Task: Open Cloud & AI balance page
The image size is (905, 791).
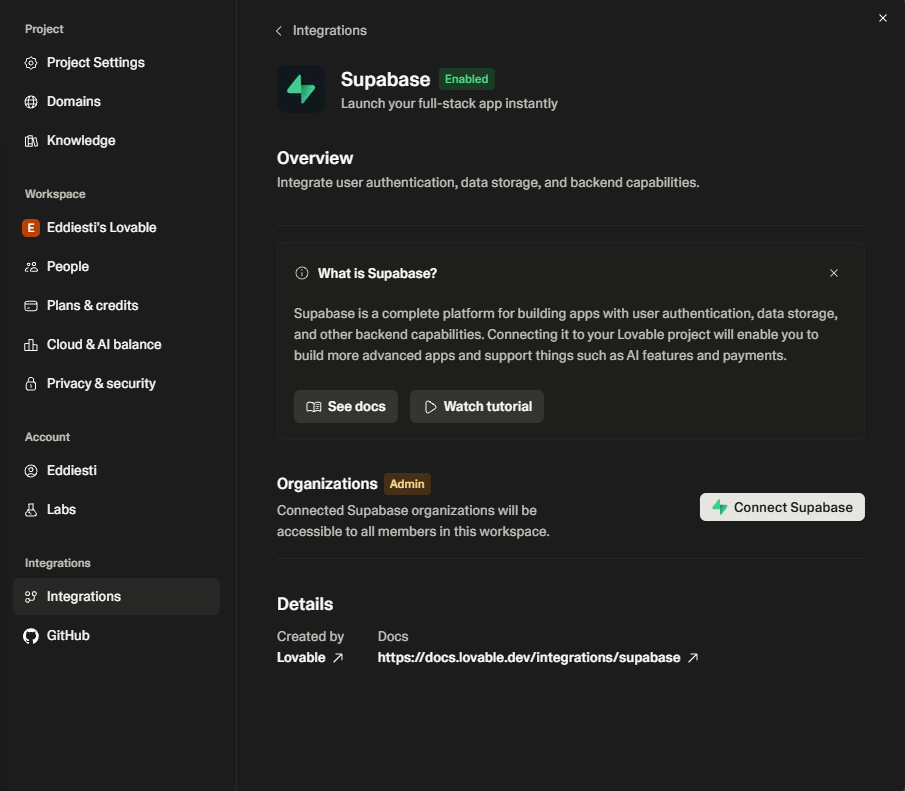Action: point(103,345)
